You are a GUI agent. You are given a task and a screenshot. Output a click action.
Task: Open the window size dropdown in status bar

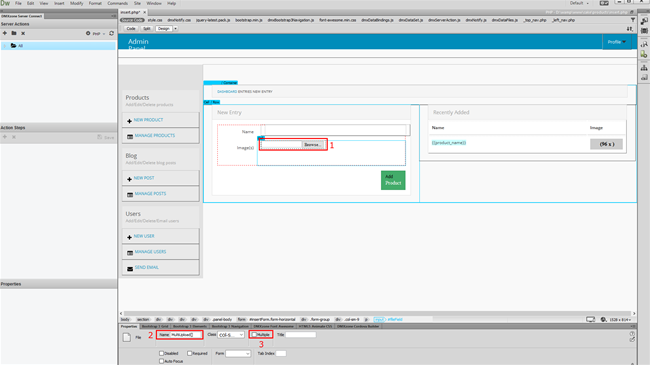tap(621, 319)
